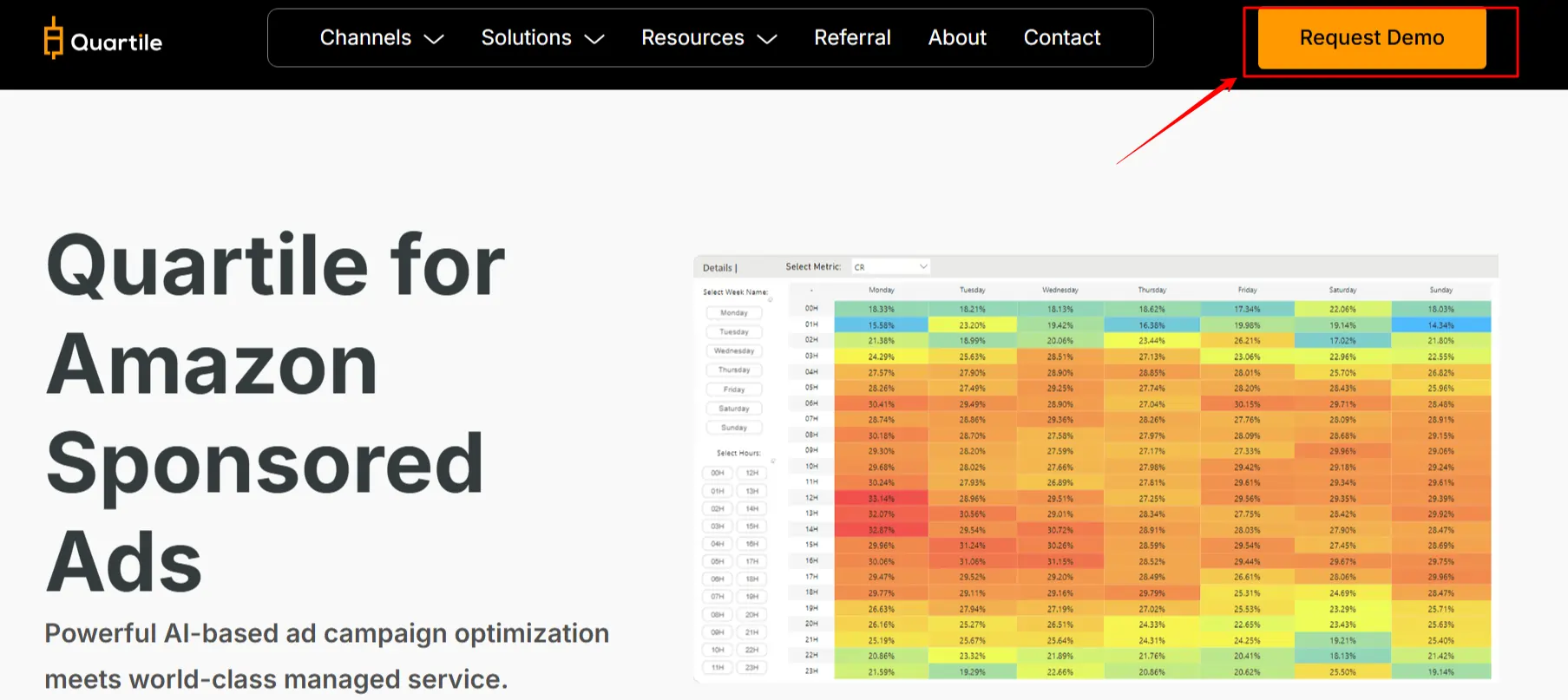
Task: Click the 22.06% cell in Saturday column
Action: click(1342, 309)
